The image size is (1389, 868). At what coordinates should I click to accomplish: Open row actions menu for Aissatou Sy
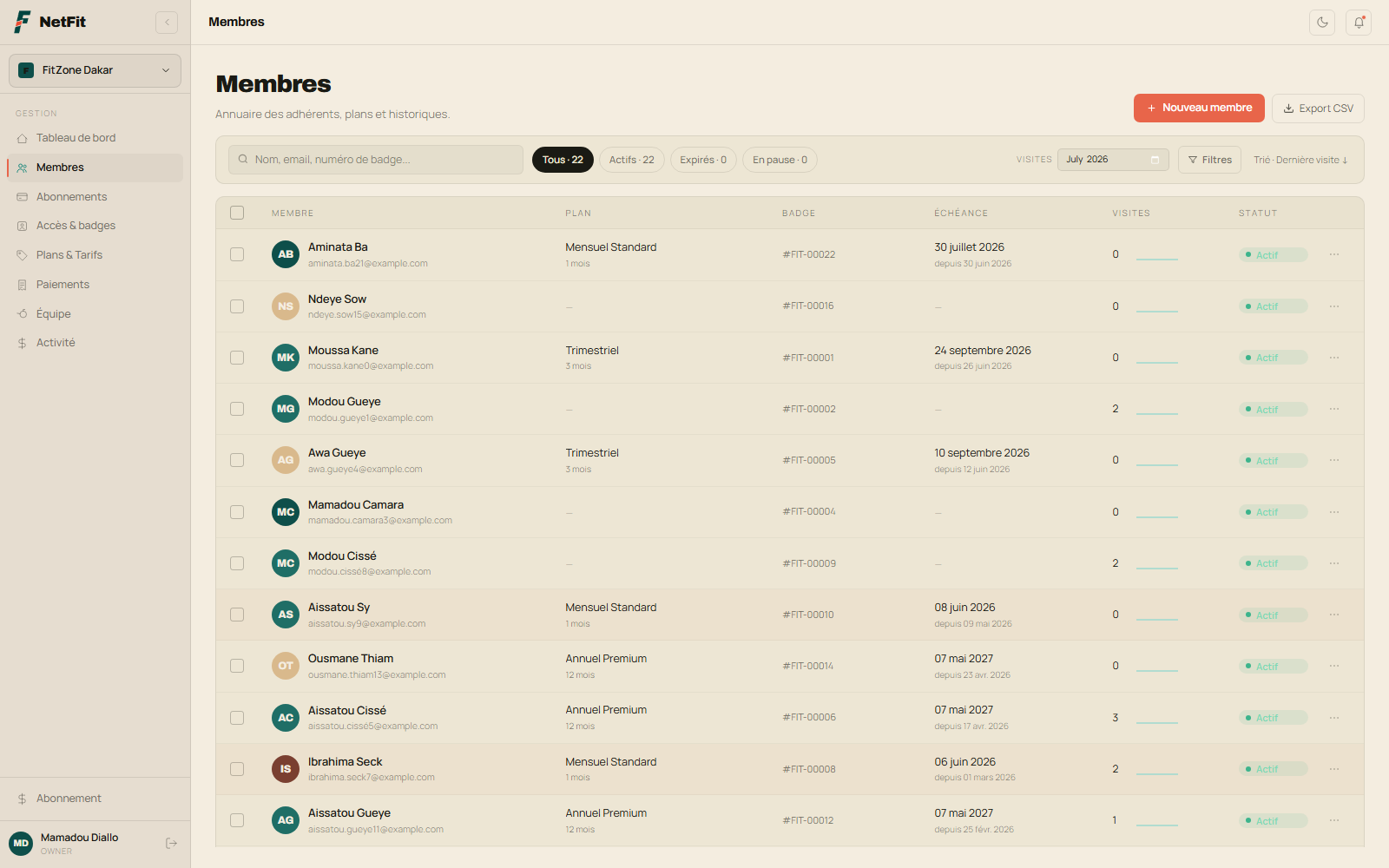click(1334, 615)
